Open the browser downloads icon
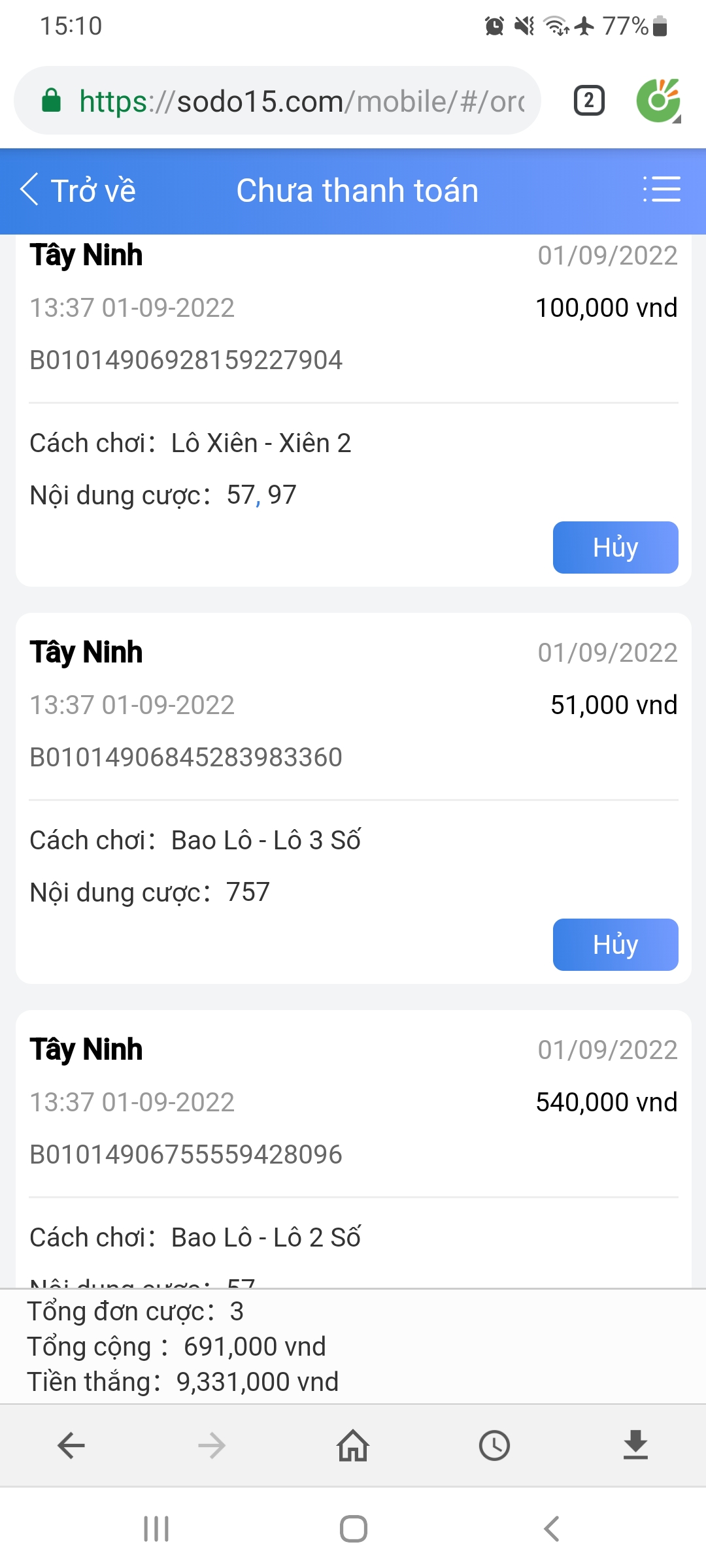Viewport: 706px width, 1568px height. click(x=635, y=1445)
